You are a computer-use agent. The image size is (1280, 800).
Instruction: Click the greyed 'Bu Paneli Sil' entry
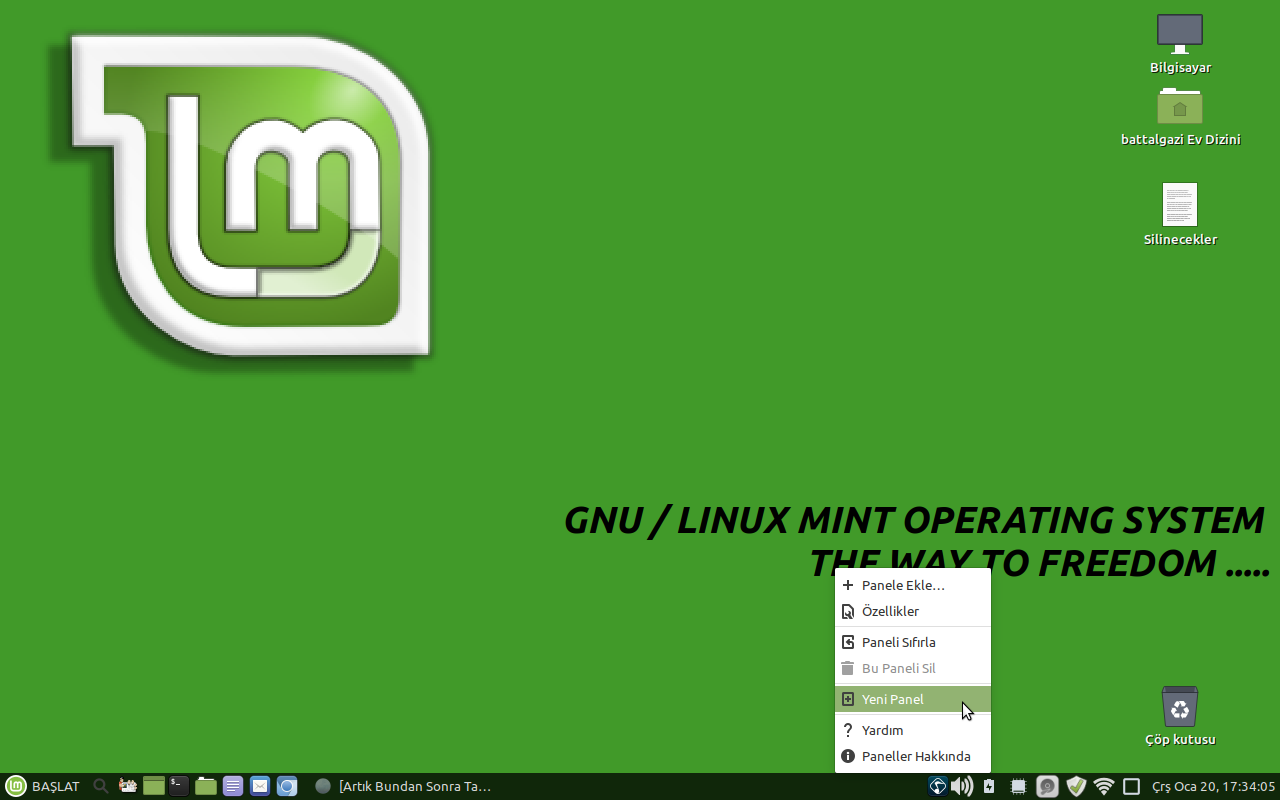(x=913, y=668)
